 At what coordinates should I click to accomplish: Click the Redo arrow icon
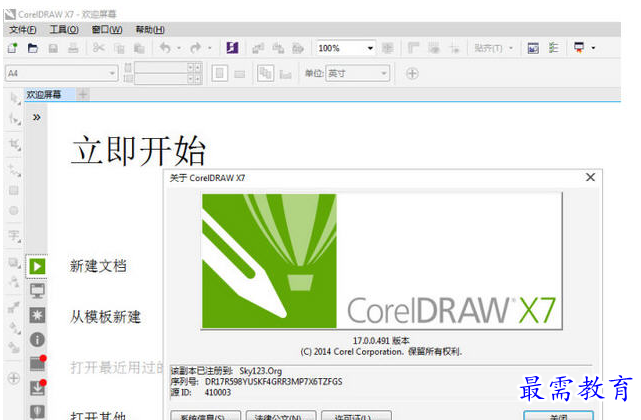pyautogui.click(x=195, y=48)
